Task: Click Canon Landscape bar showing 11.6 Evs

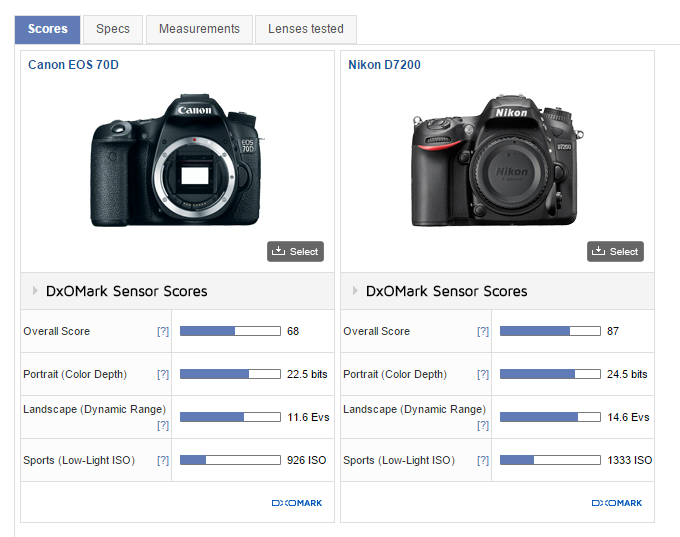Action: tap(230, 417)
